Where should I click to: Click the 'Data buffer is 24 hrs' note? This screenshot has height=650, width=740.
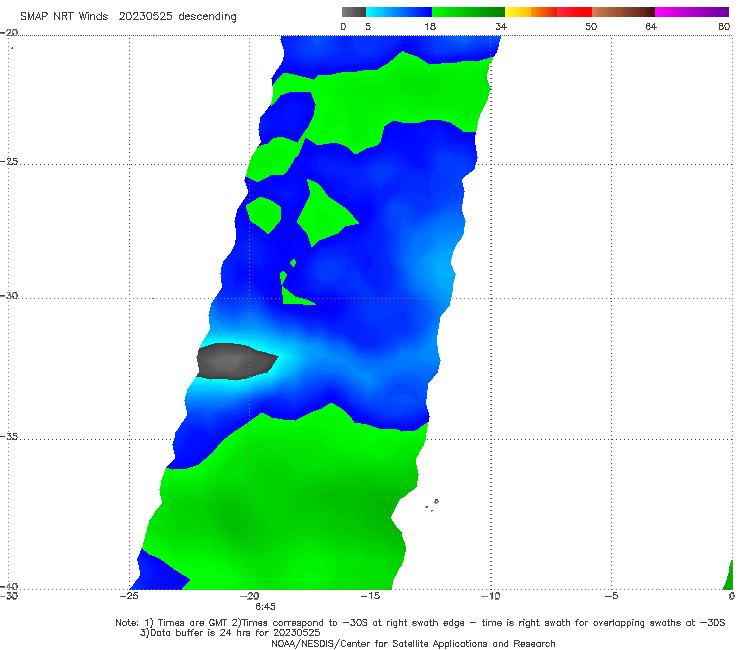[230, 633]
